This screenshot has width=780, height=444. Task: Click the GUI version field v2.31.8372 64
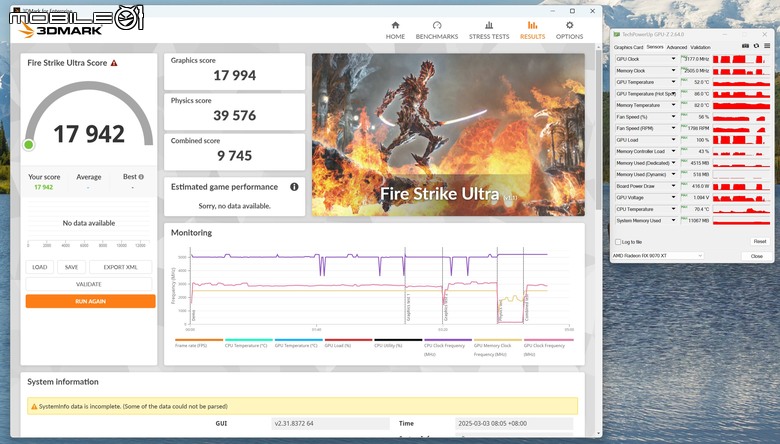(x=330, y=424)
